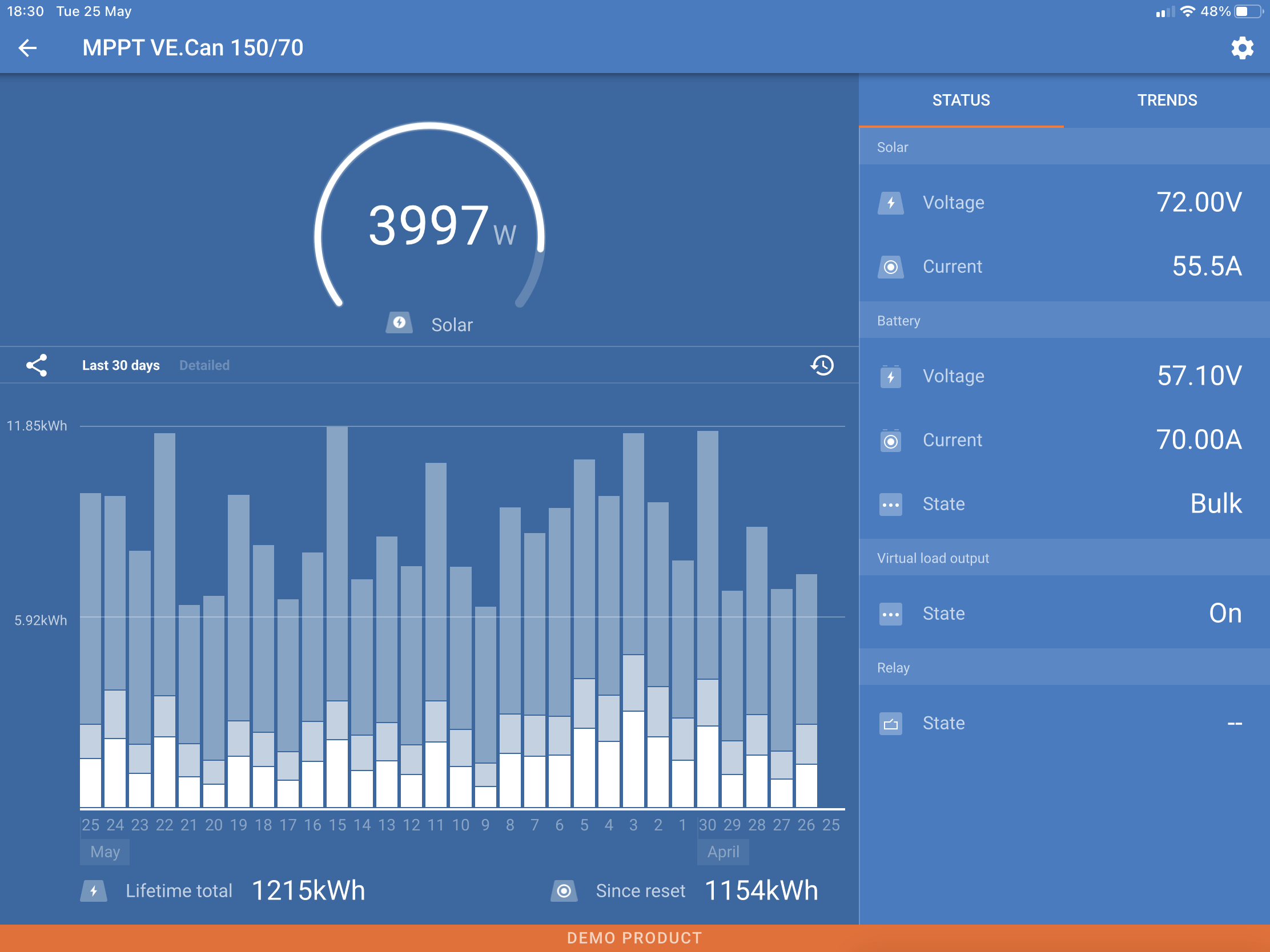1270x952 pixels.
Task: Check the Wi-Fi icon in status bar
Action: 1187,11
